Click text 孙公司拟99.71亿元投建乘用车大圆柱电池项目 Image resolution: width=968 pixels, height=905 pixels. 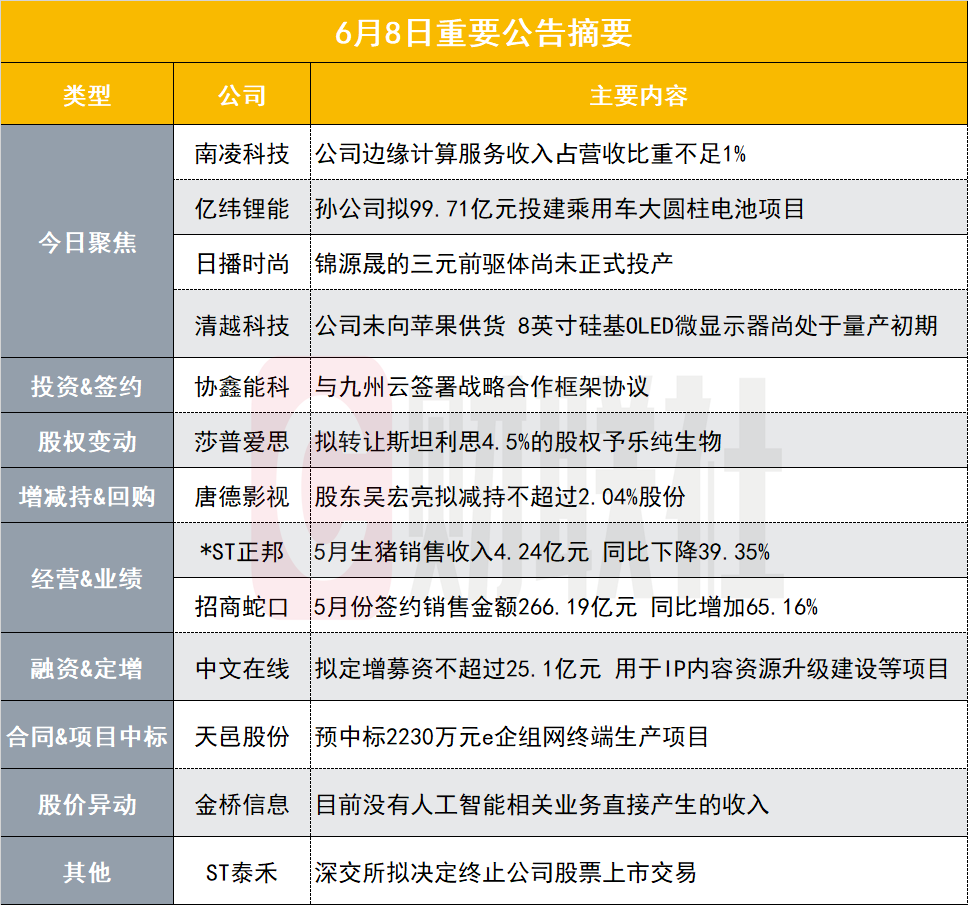pyautogui.click(x=559, y=208)
